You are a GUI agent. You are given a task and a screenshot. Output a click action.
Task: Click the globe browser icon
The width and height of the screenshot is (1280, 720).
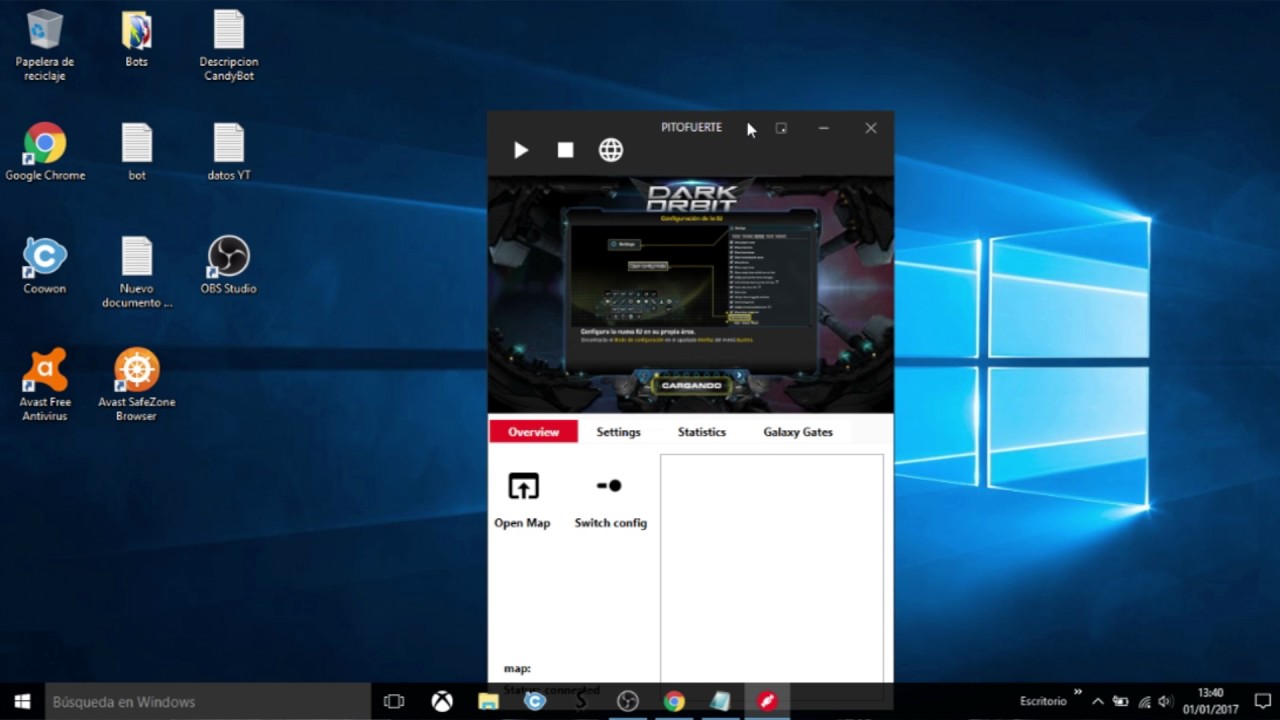pyautogui.click(x=611, y=150)
